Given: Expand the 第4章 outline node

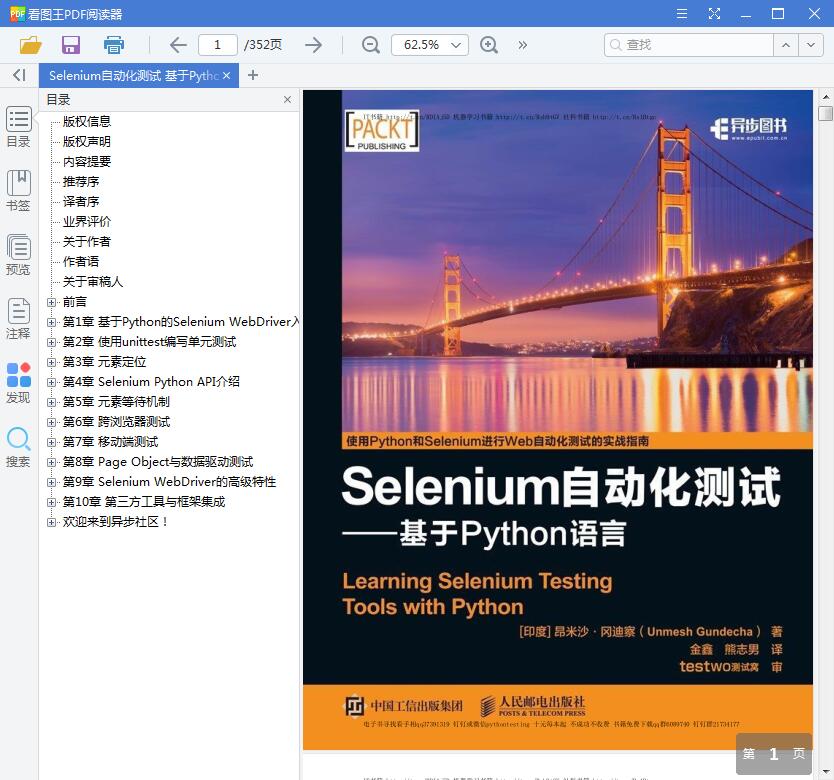Looking at the screenshot, I should pos(51,382).
